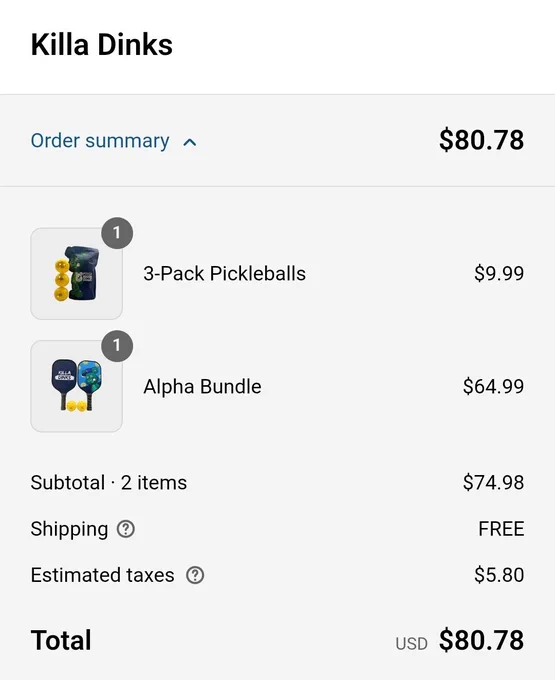
Task: Click the $64.99 Alpha Bundle price
Action: [x=493, y=386]
